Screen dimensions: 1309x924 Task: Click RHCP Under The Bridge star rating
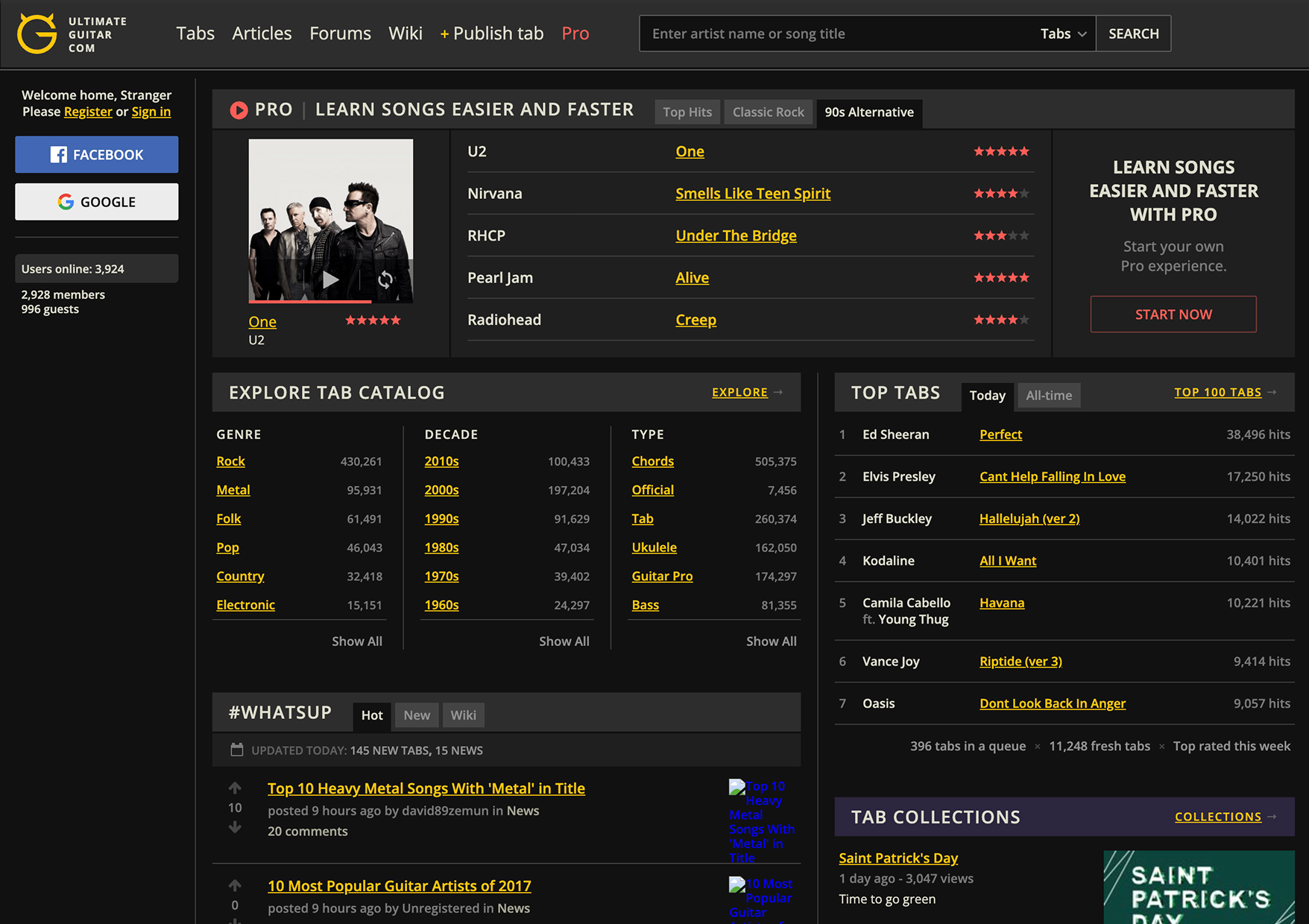[x=1001, y=235]
